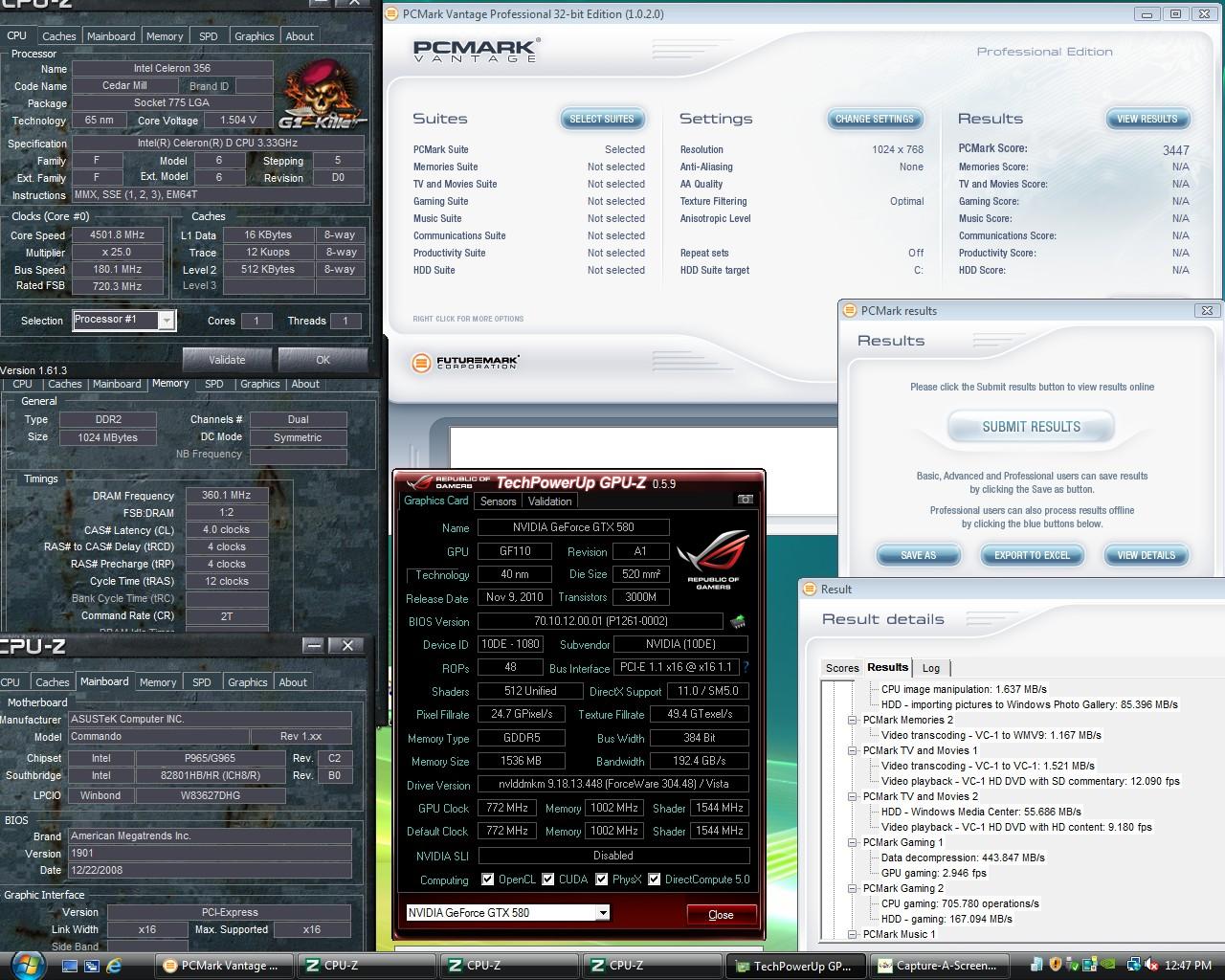Click the Show Desktop quick launch icon
Screen dimensions: 1225x980
tap(72, 966)
